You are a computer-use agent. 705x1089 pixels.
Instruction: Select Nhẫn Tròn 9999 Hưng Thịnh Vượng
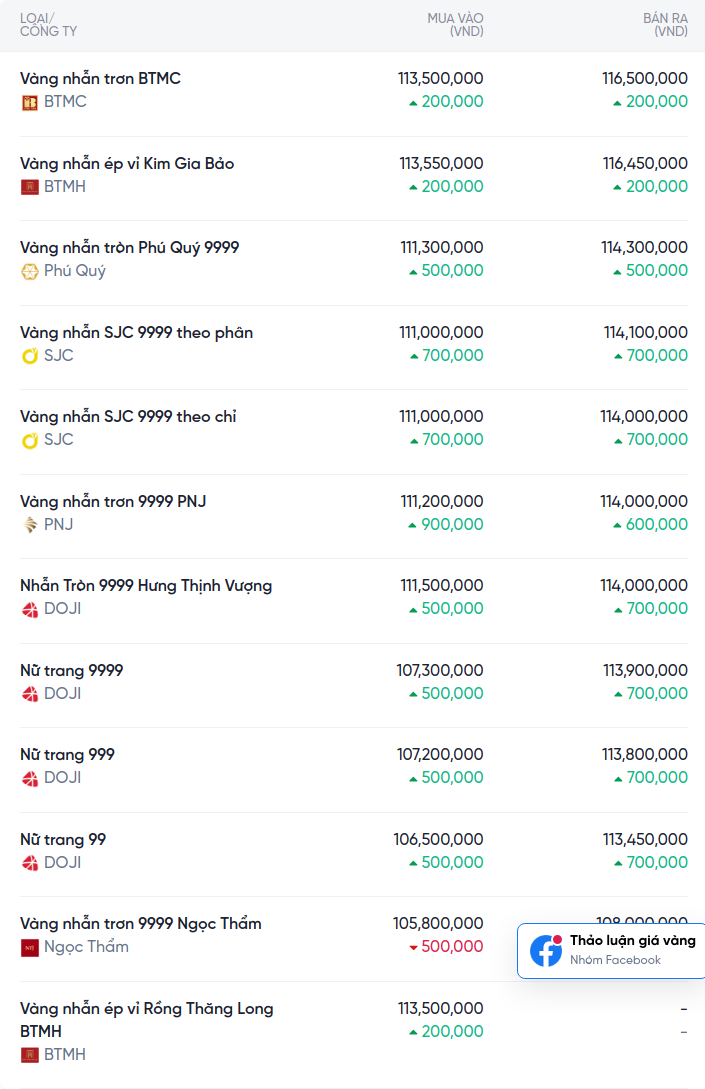[146, 585]
